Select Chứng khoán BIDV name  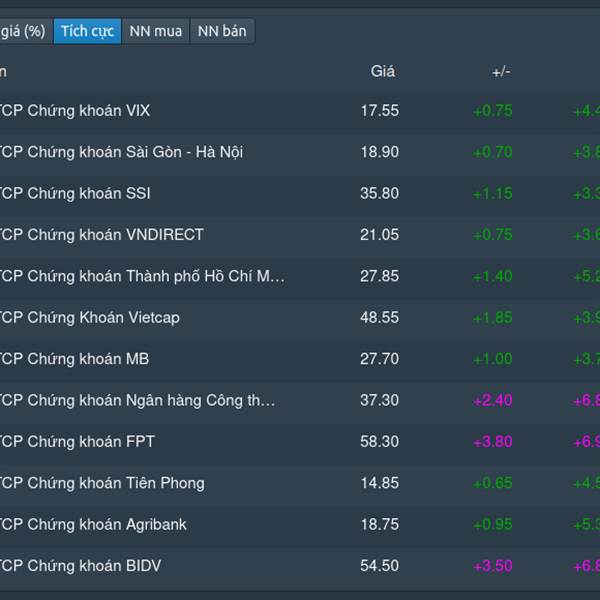click(x=94, y=566)
